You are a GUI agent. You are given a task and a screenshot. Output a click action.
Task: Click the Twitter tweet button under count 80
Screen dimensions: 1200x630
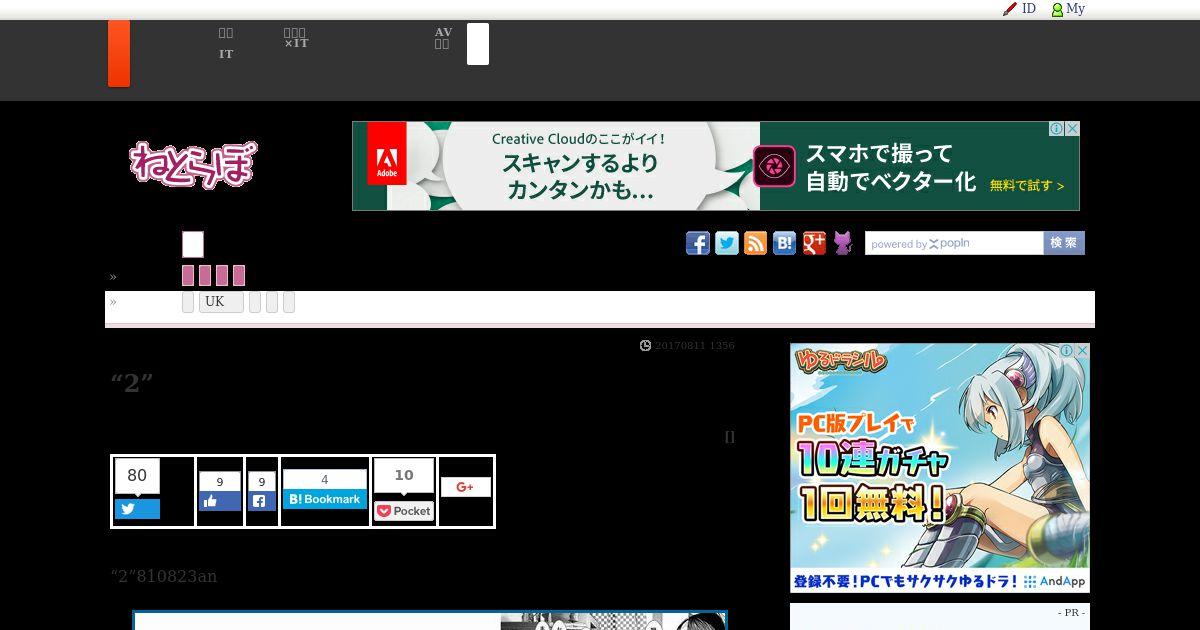click(137, 509)
